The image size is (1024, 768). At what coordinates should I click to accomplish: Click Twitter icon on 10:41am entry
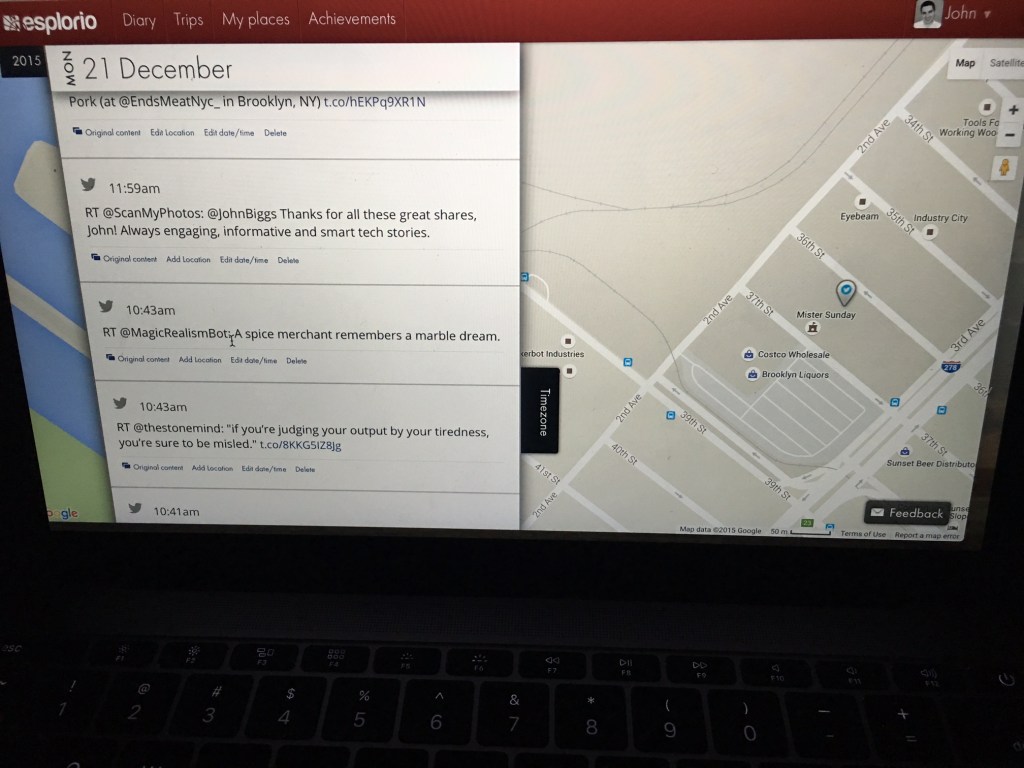click(135, 508)
